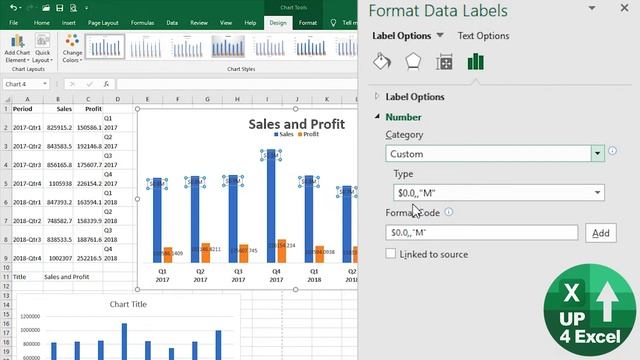The height and width of the screenshot is (360, 640).
Task: Click the formula bar confirm checkmark icon
Action: pyautogui.click(x=89, y=84)
